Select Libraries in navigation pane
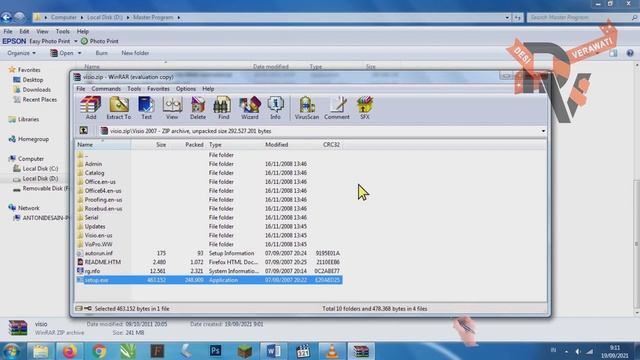 pyautogui.click(x=24, y=119)
